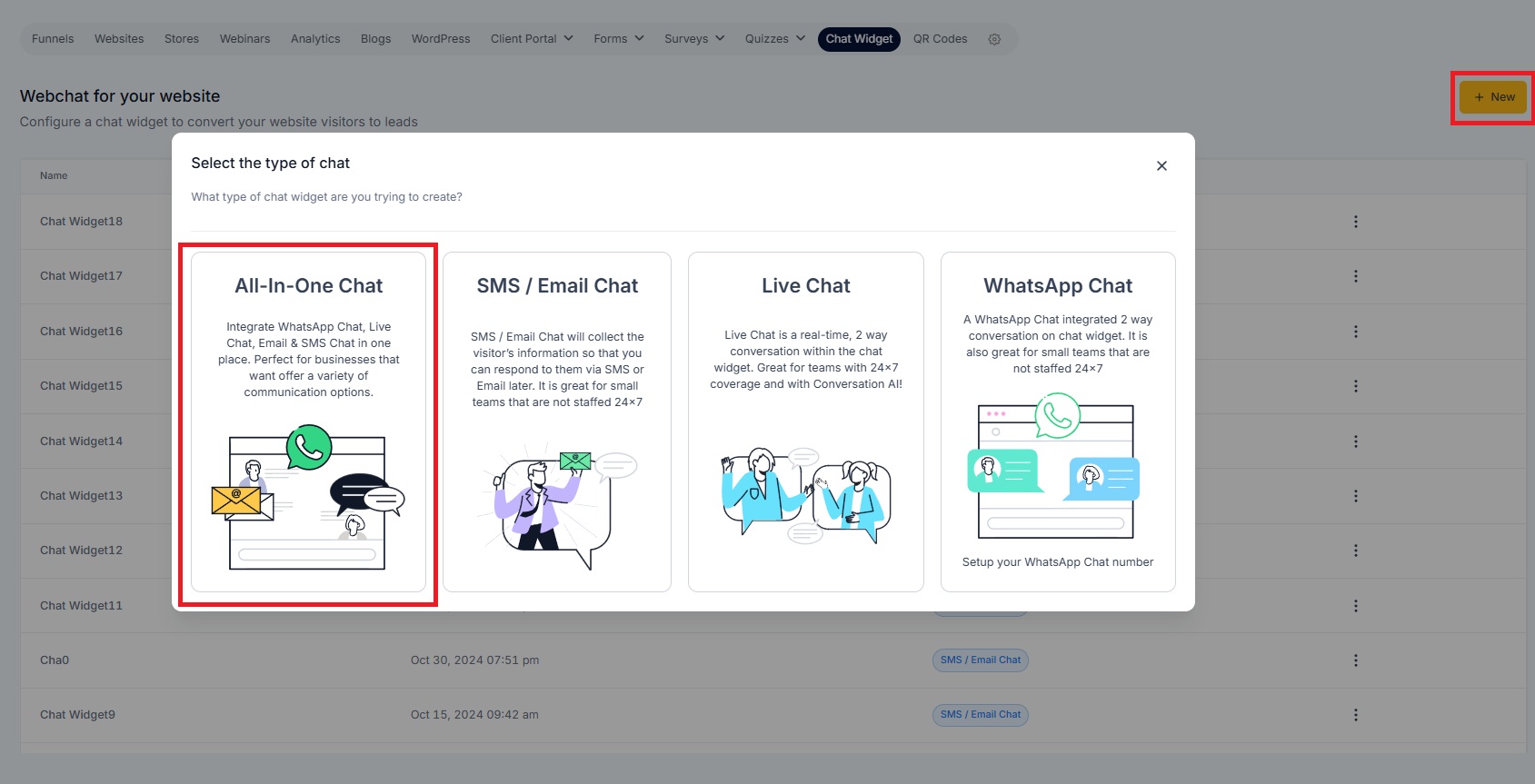Viewport: 1535px width, 784px height.
Task: Open three-dot menu for Cha0 row
Action: coord(1355,660)
